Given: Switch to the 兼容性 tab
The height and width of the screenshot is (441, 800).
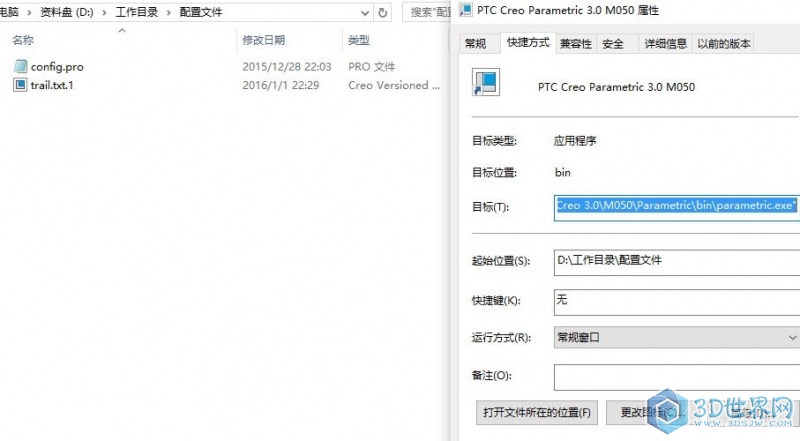Looking at the screenshot, I should tap(576, 44).
